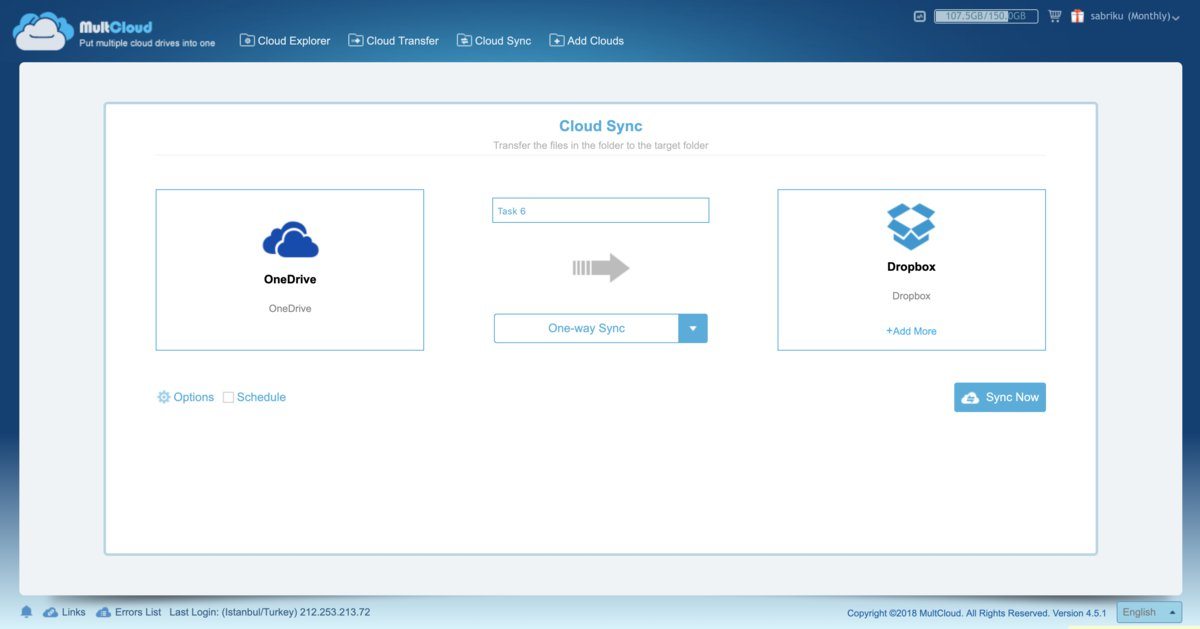
Task: Click the traffic stats icon near storage bar
Action: coord(919,16)
